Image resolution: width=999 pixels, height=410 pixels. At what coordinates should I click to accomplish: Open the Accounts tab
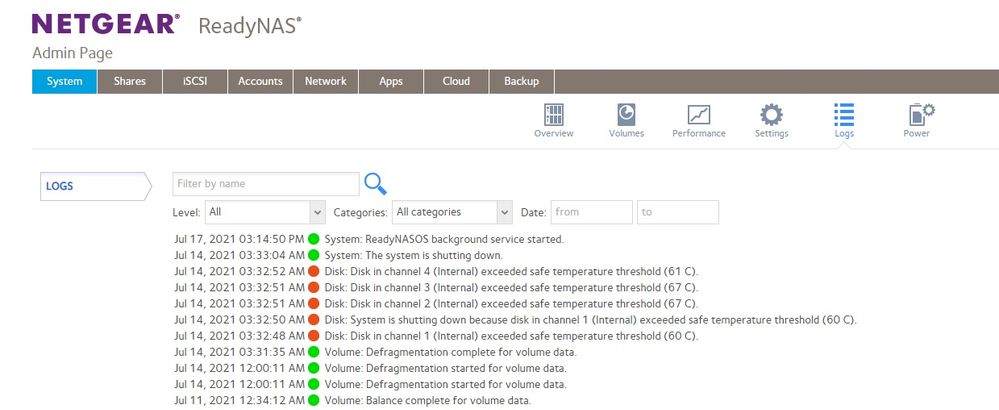click(260, 81)
